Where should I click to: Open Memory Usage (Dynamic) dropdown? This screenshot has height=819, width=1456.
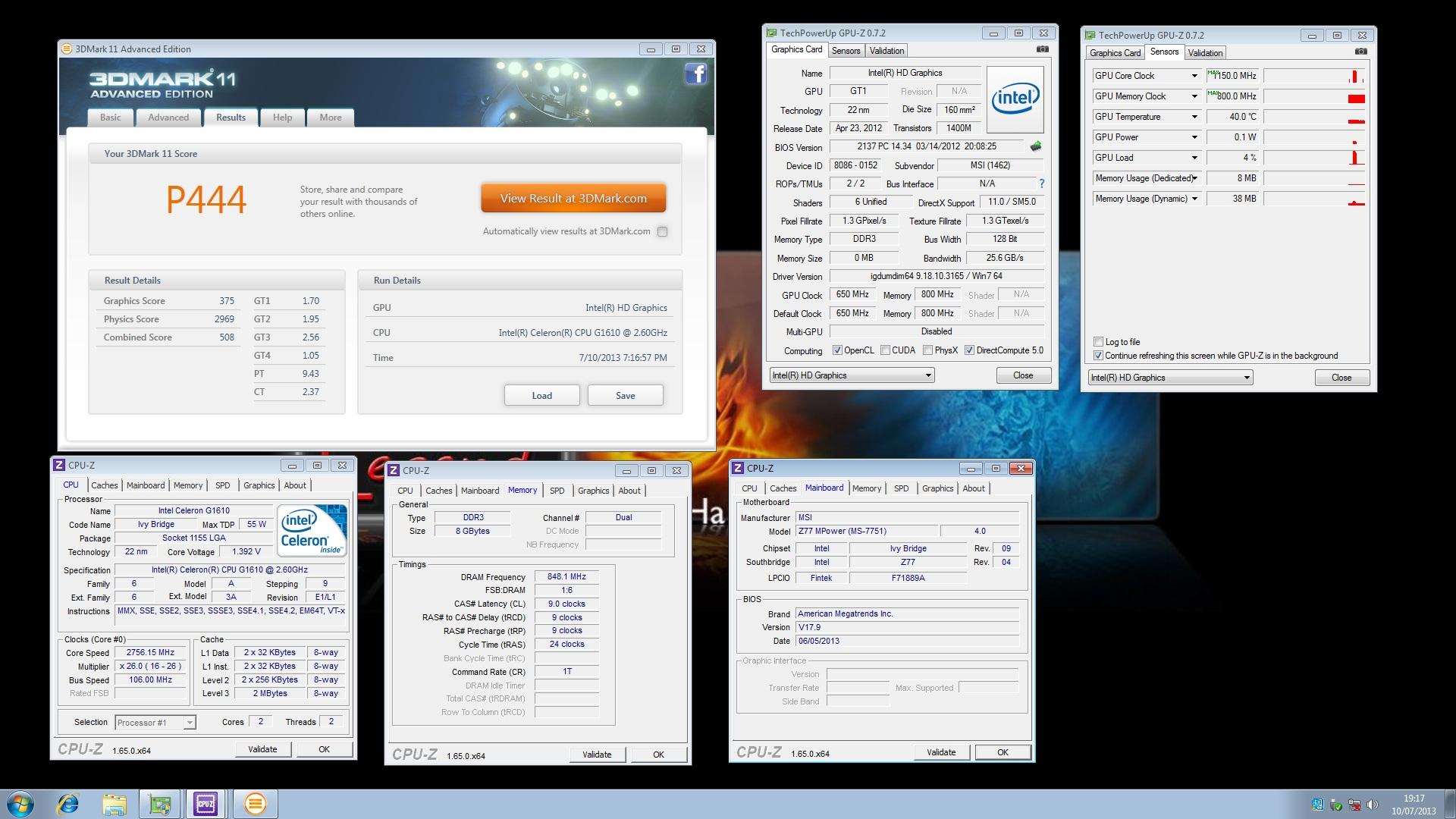(1194, 199)
